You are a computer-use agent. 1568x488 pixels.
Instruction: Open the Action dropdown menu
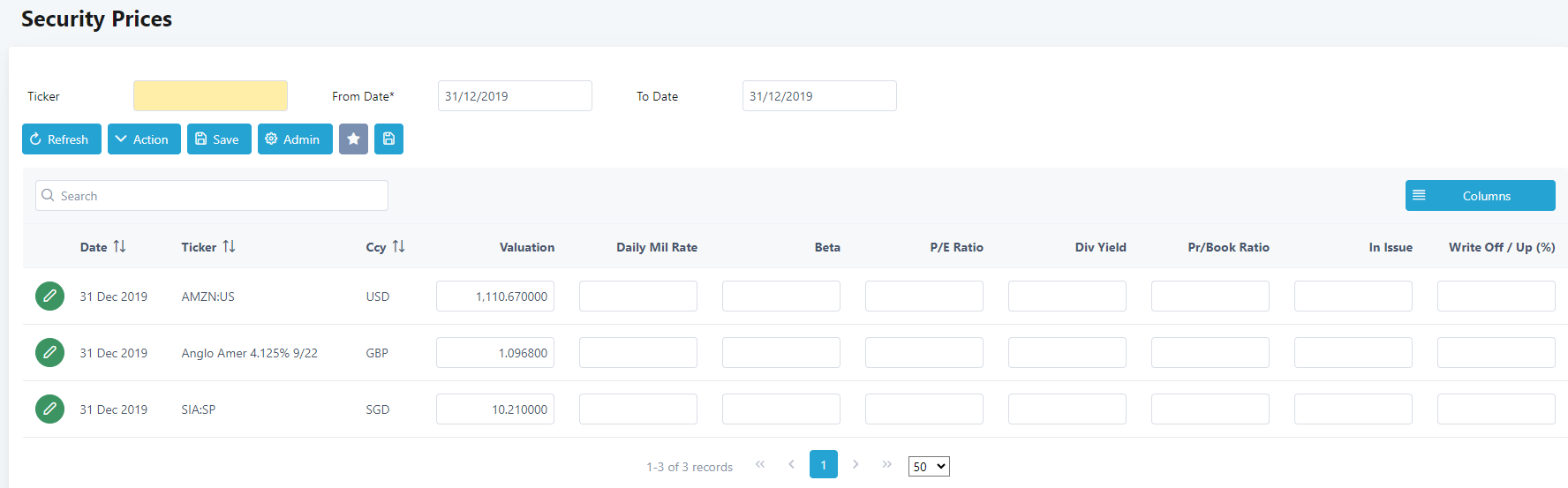[144, 139]
